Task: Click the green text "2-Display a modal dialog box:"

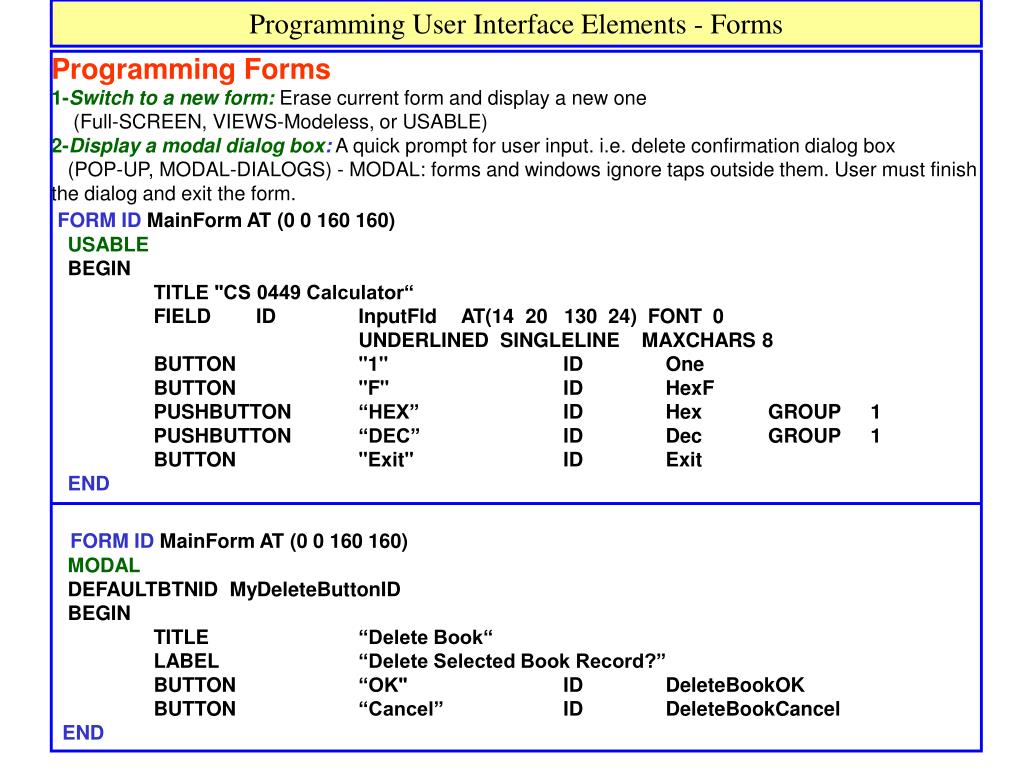Action: [x=192, y=146]
